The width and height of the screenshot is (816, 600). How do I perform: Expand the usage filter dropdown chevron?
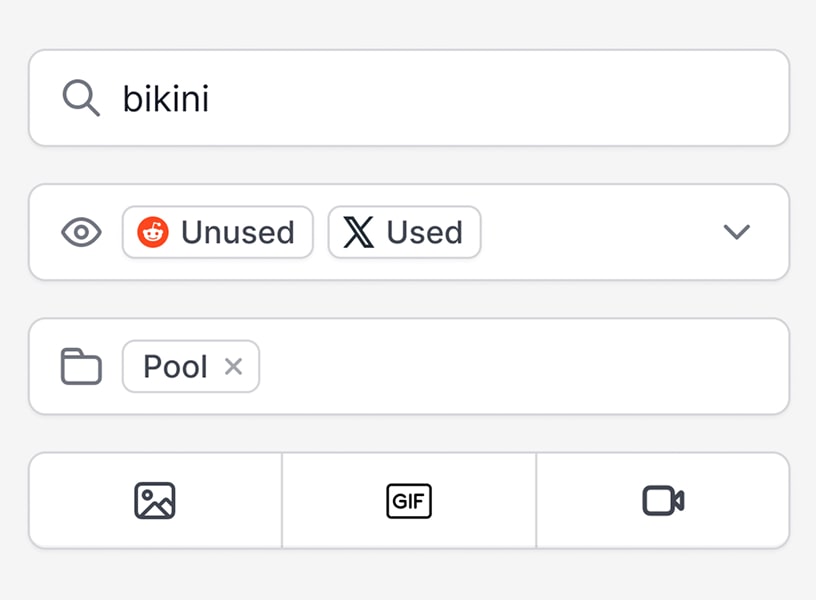(737, 232)
